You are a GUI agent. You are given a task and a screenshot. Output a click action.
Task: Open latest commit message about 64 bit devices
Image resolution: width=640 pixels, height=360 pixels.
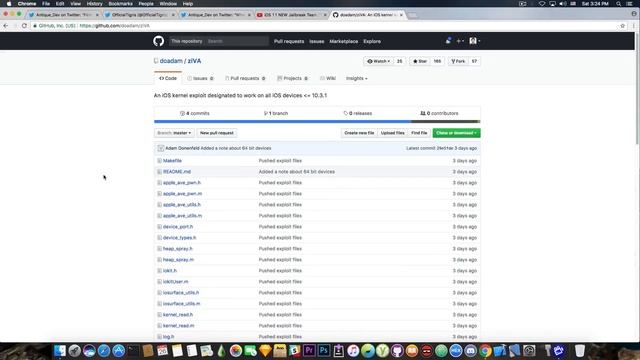click(x=236, y=148)
